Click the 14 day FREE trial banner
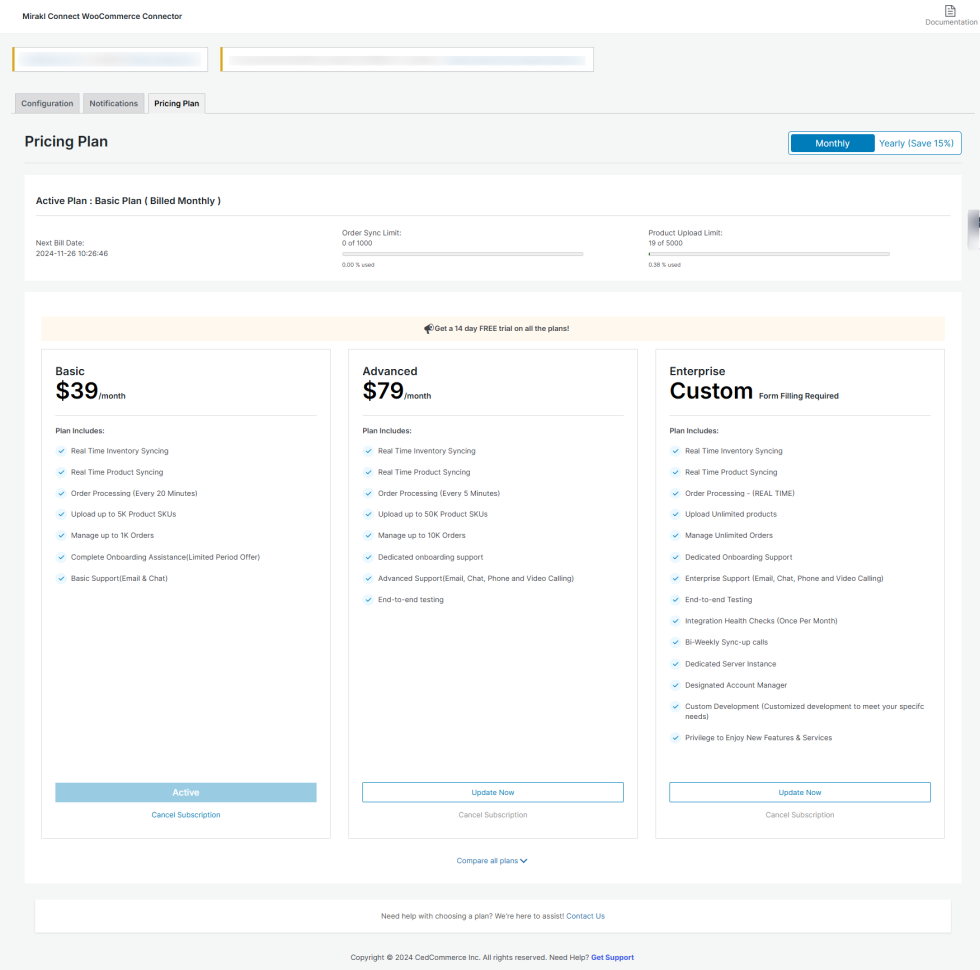This screenshot has width=980, height=970. click(492, 329)
